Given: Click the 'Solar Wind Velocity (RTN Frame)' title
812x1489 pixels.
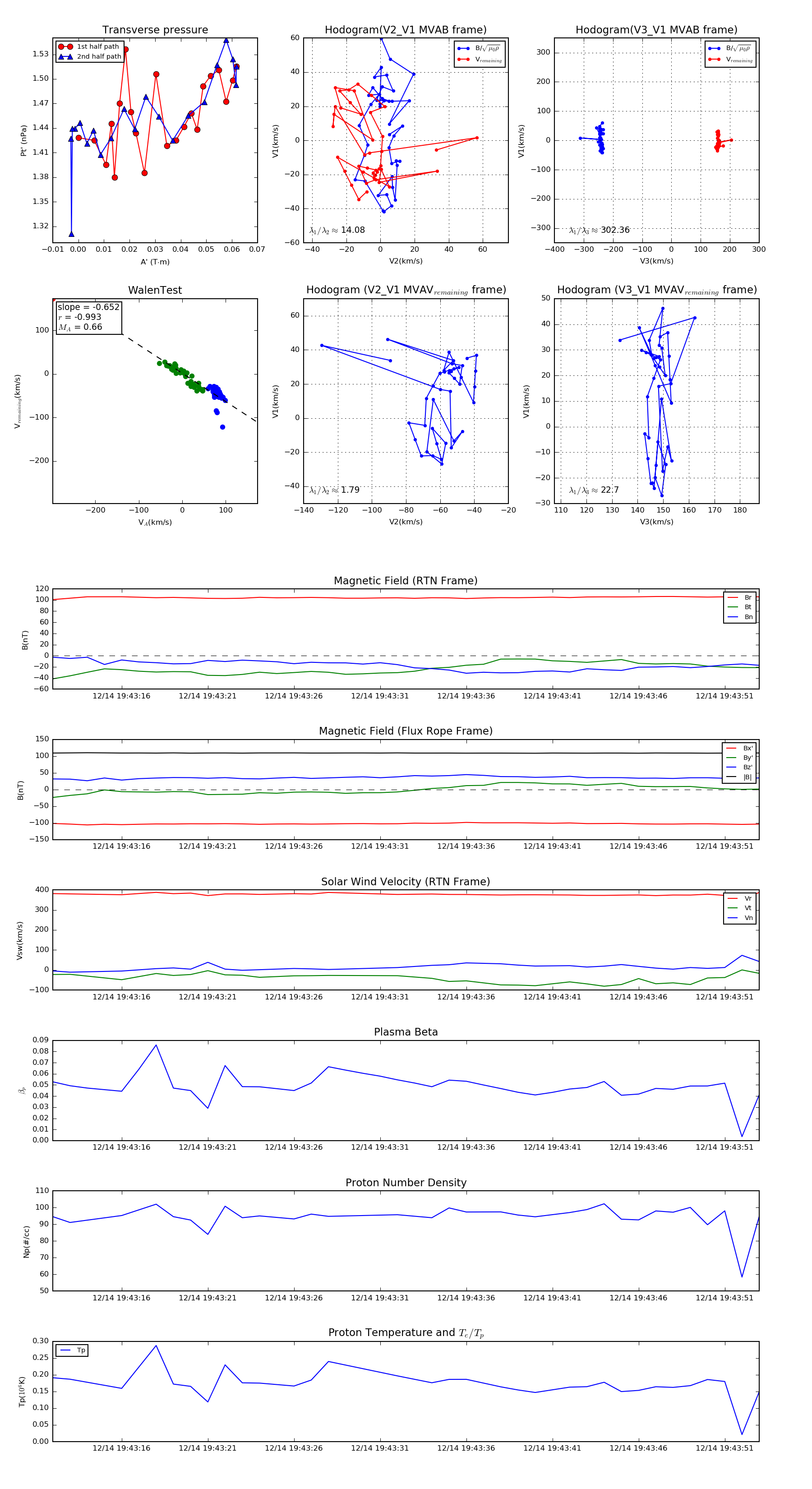Looking at the screenshot, I should pos(406,882).
